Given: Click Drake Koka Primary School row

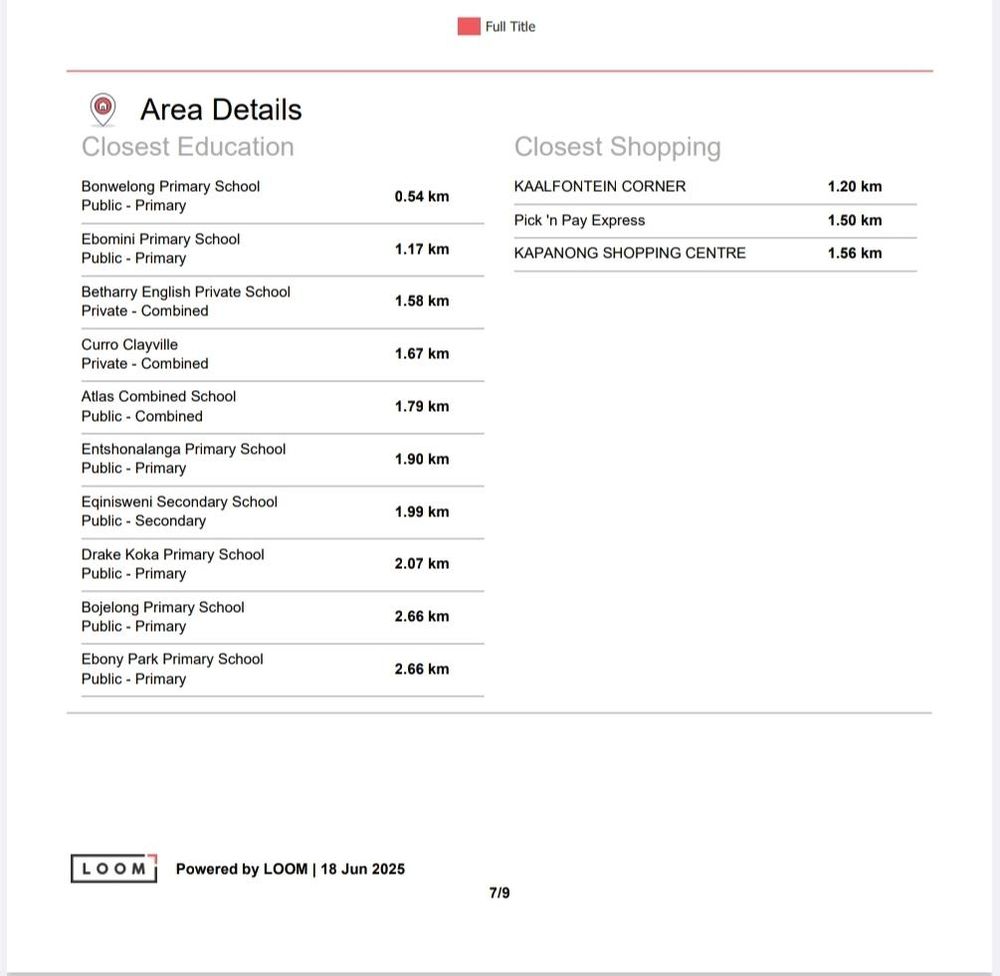Looking at the screenshot, I should coord(172,555).
